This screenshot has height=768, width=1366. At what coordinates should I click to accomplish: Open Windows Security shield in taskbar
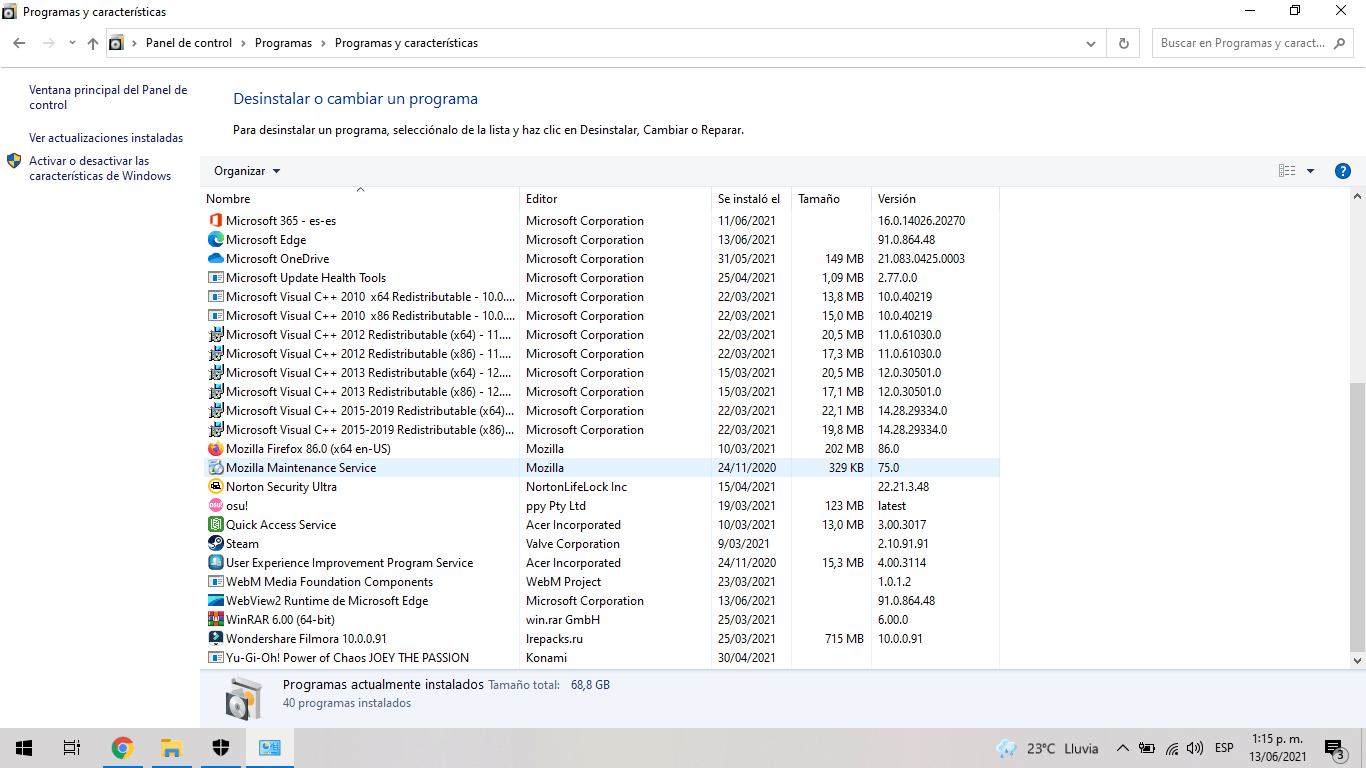click(221, 748)
